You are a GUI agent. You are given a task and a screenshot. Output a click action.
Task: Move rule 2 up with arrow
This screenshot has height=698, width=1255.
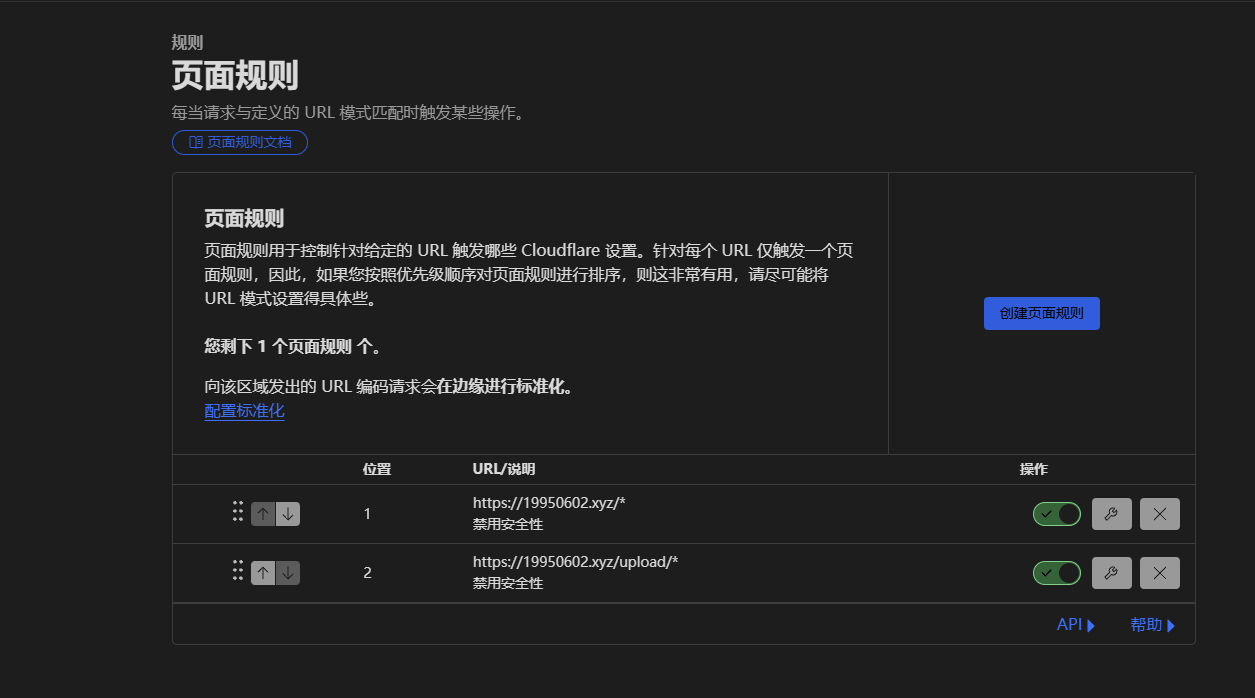[x=263, y=573]
